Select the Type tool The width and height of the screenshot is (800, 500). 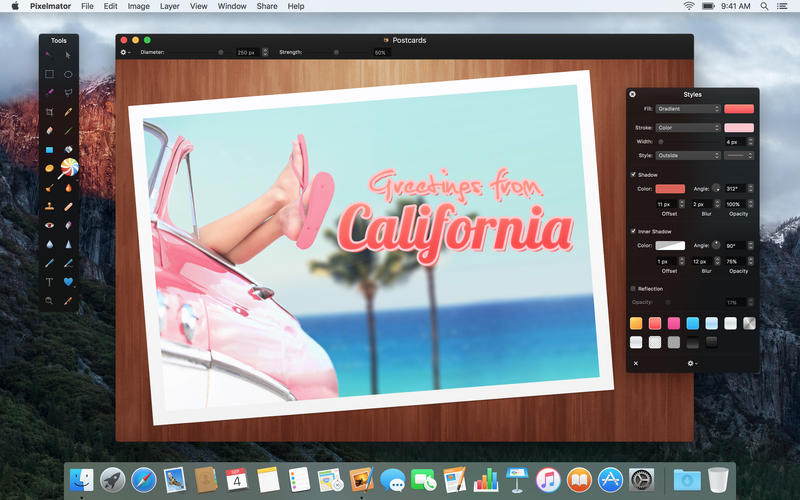point(49,282)
